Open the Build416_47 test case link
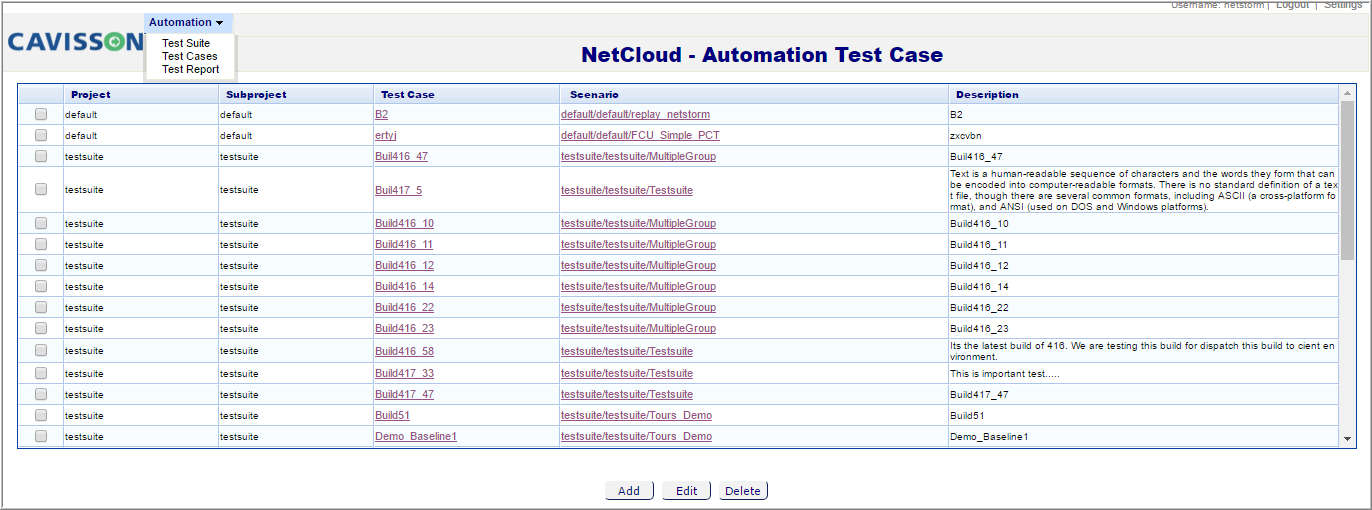The width and height of the screenshot is (1372, 510). [x=401, y=157]
